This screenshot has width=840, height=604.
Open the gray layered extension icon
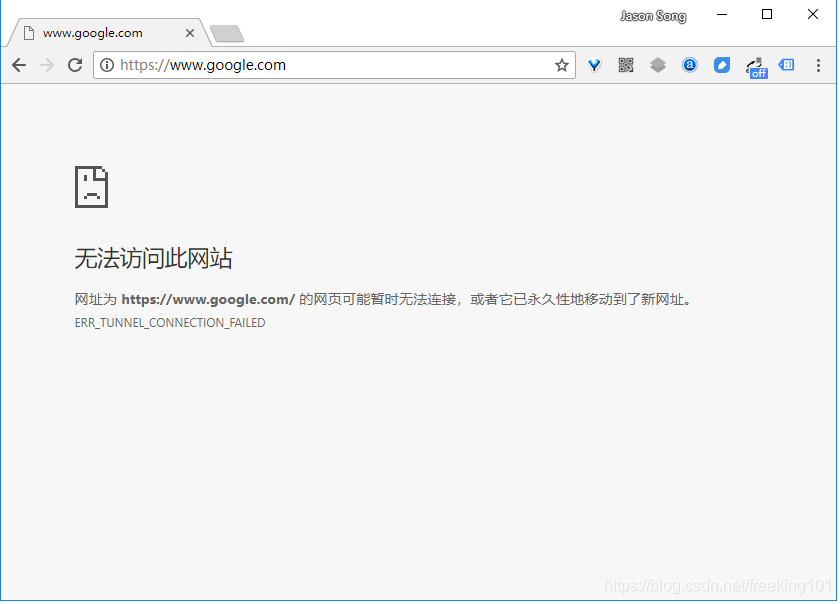(x=658, y=65)
